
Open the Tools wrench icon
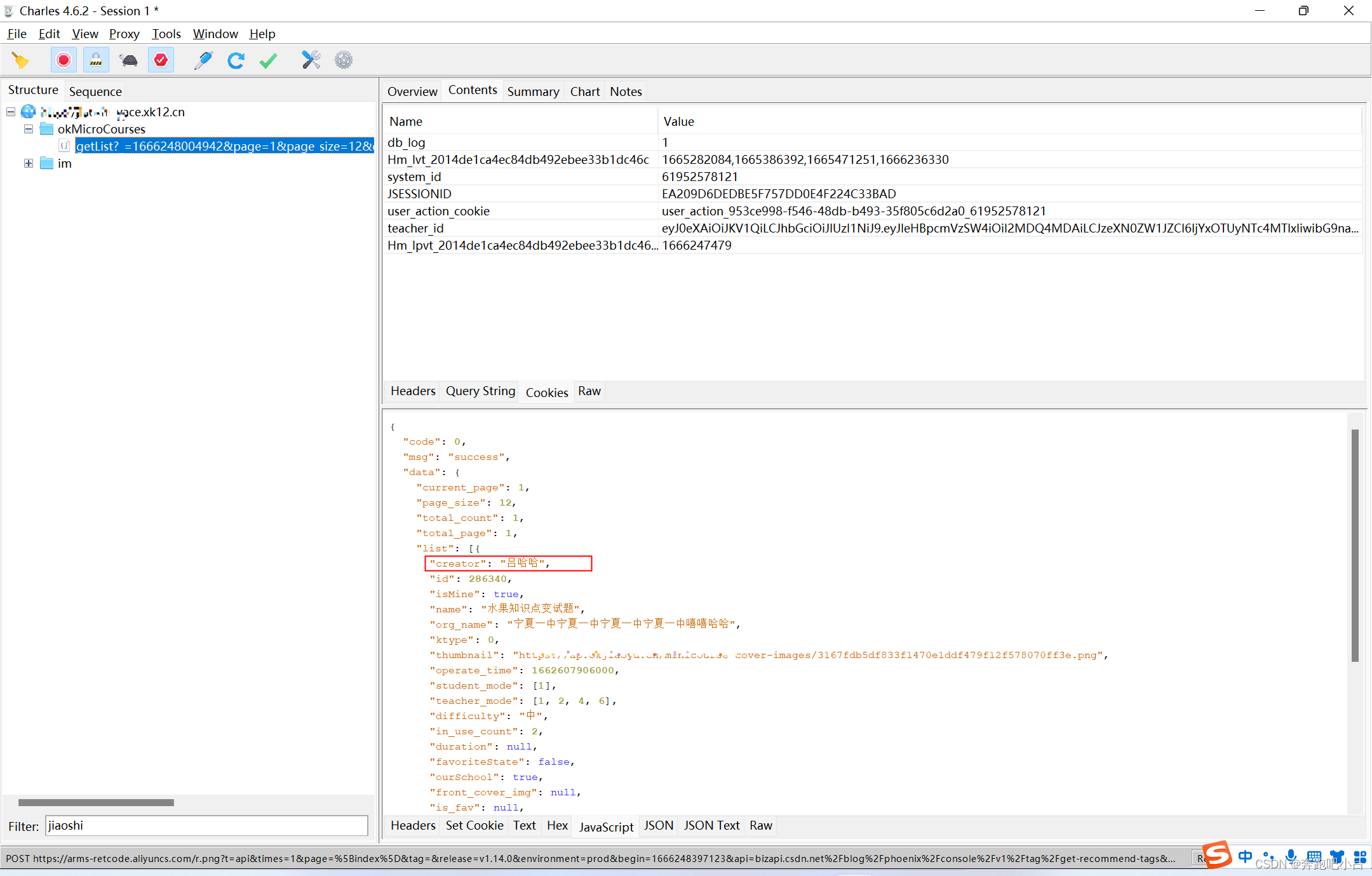(311, 60)
